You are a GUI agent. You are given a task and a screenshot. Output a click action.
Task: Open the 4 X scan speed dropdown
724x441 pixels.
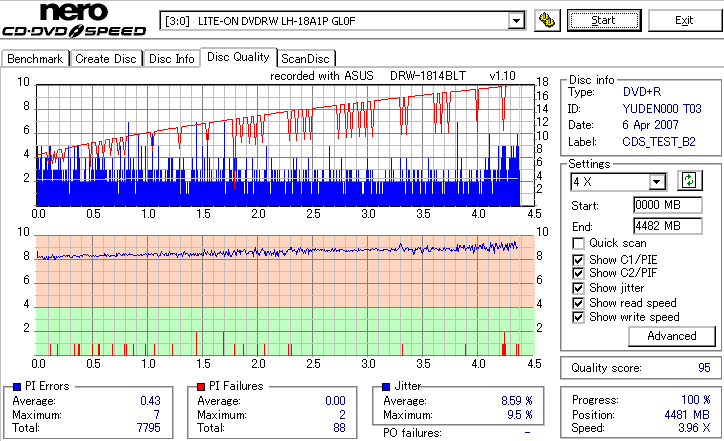pos(656,182)
